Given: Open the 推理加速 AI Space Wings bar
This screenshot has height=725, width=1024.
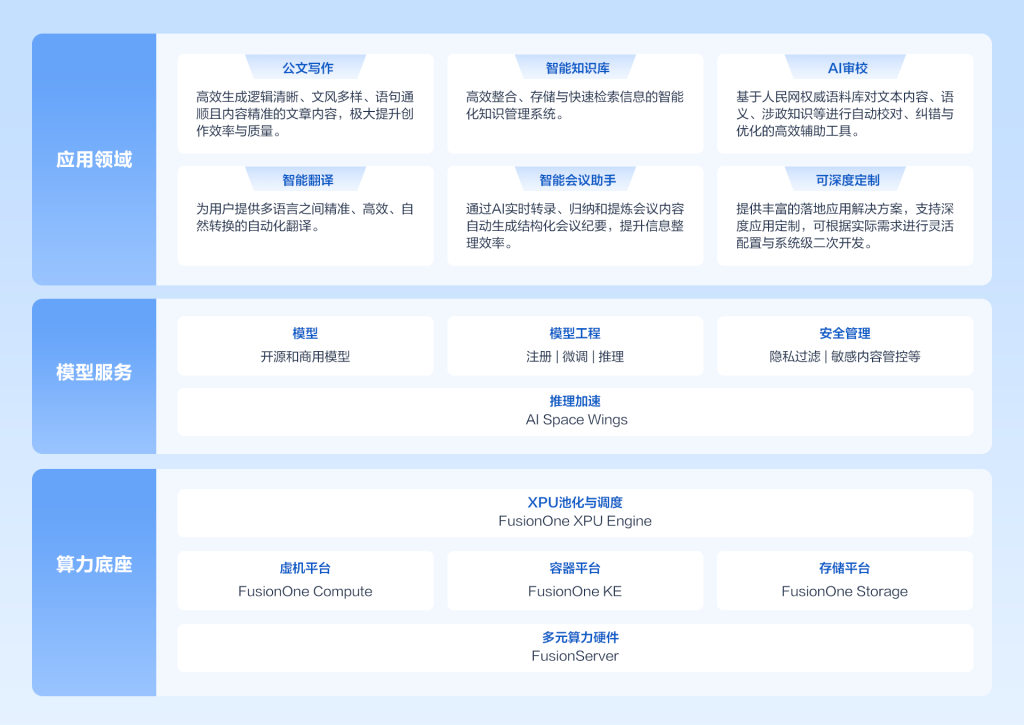Looking at the screenshot, I should tap(575, 411).
